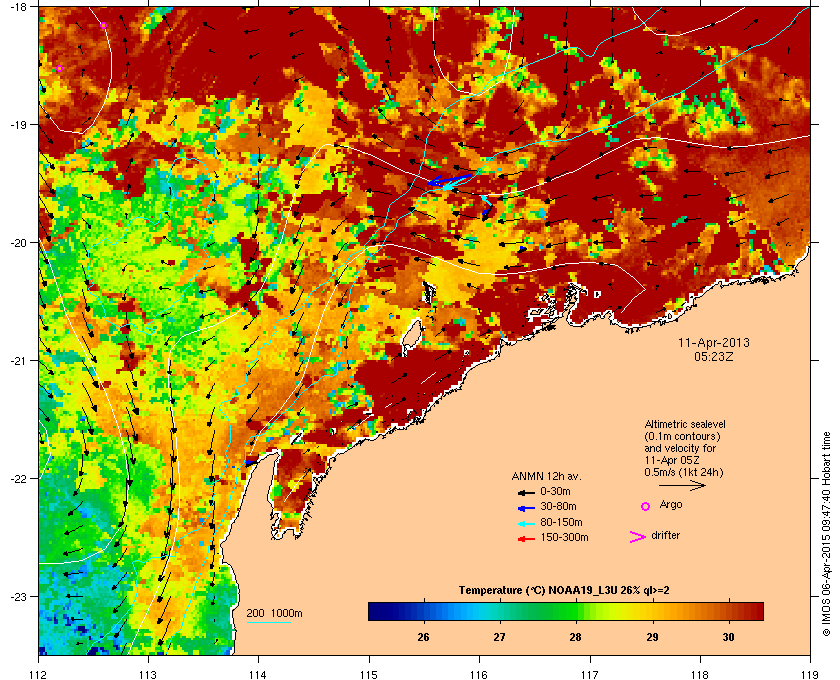Click the longitude axis label 115
Viewport: 840px width, 680px height.
369,674
